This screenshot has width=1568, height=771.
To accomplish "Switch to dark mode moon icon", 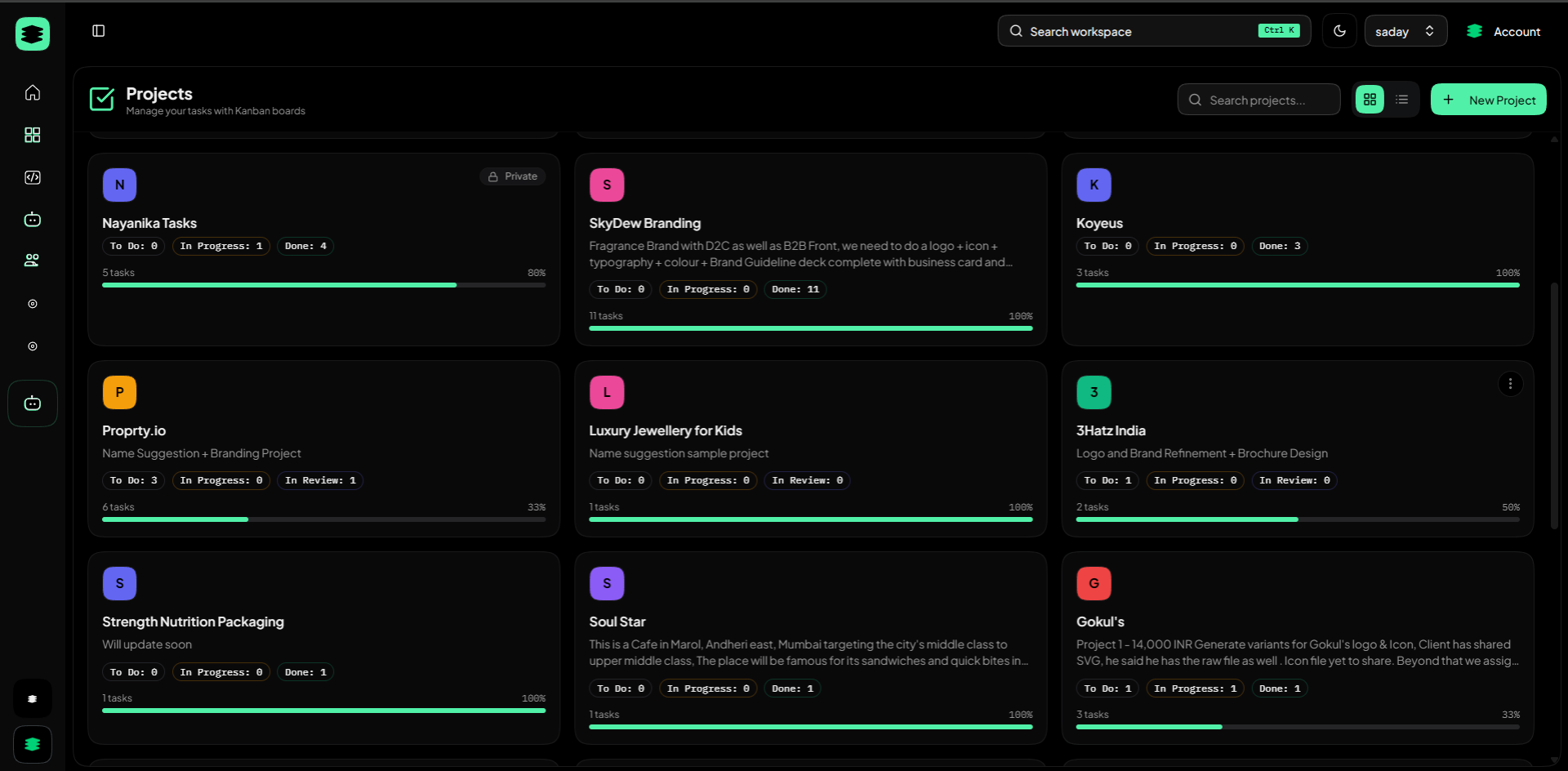I will click(x=1339, y=31).
